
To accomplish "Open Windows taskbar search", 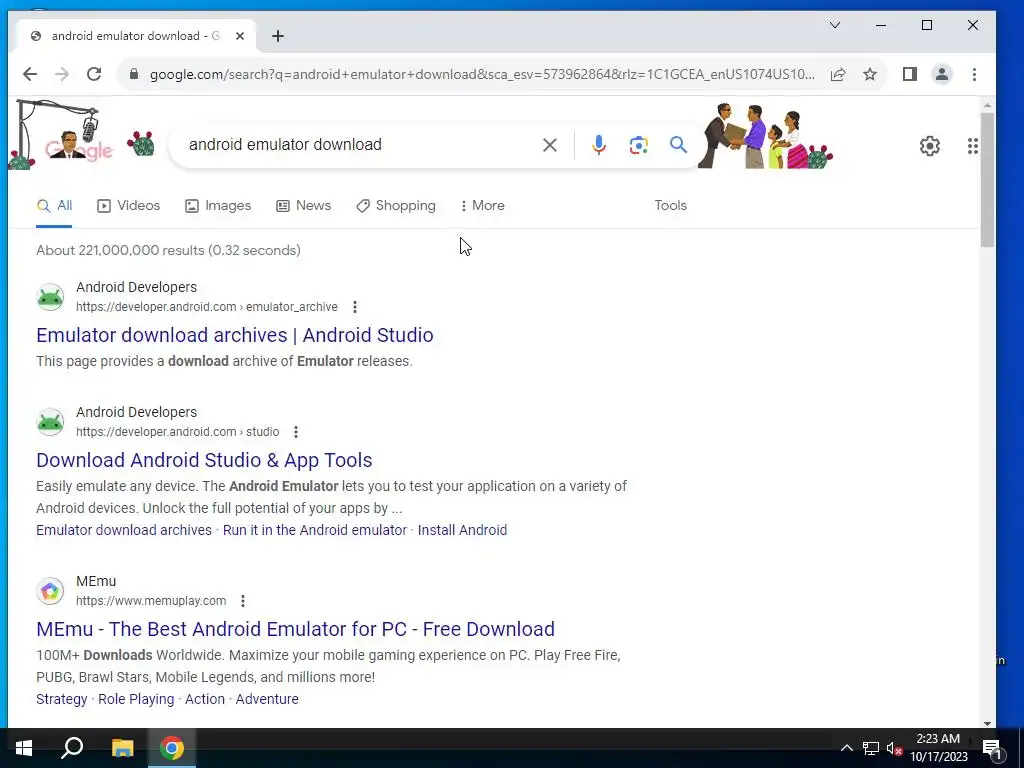I will tap(72, 748).
